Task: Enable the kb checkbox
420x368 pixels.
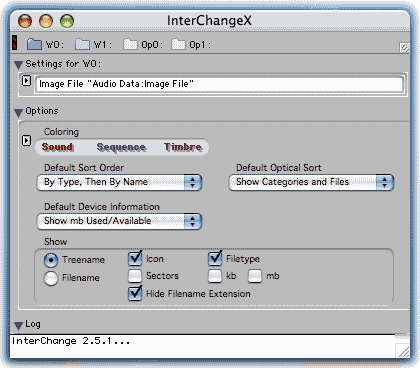Action: 215,276
